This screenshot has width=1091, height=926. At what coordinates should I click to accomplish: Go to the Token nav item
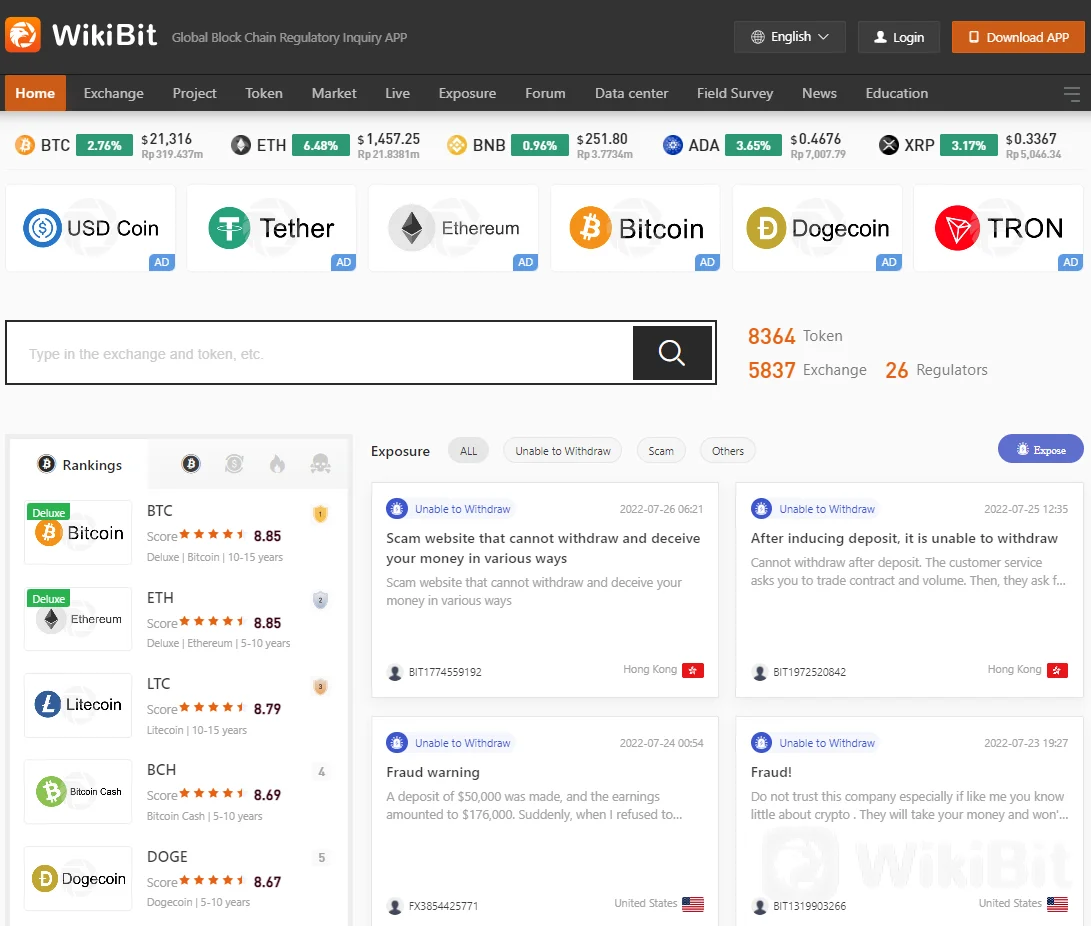(x=264, y=93)
